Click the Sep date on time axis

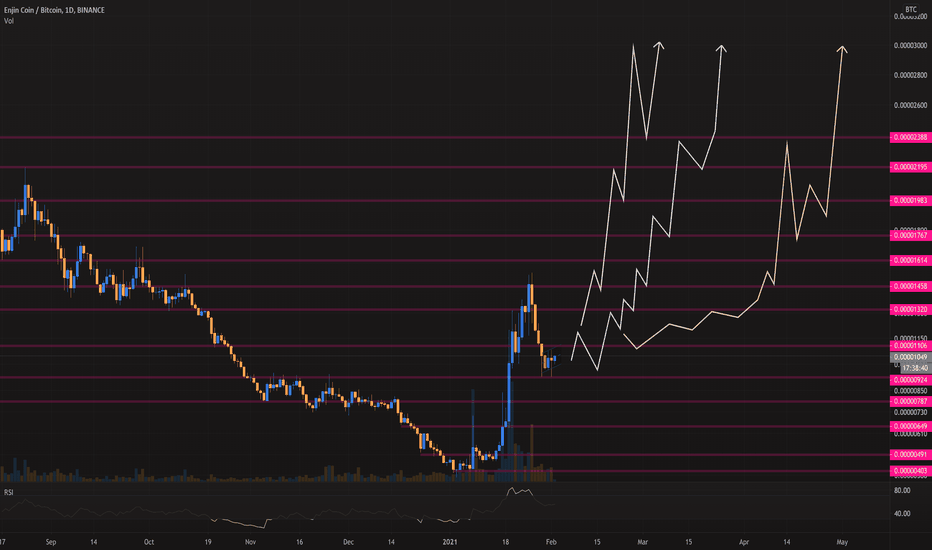[51, 542]
